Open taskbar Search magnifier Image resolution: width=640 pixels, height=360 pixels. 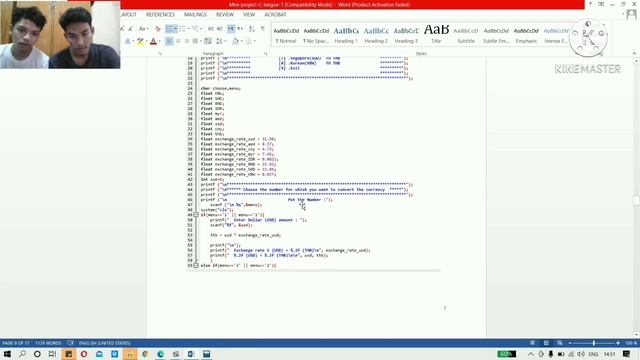click(22, 354)
